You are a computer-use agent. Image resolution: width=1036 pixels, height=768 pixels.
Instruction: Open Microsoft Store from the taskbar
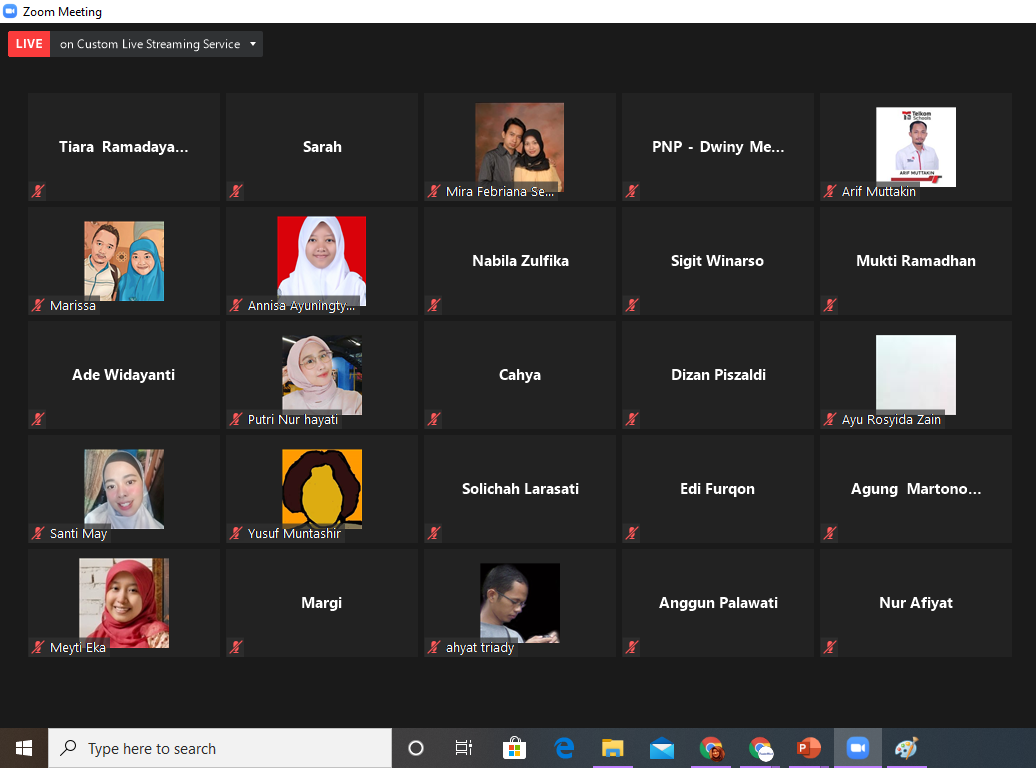pyautogui.click(x=514, y=748)
